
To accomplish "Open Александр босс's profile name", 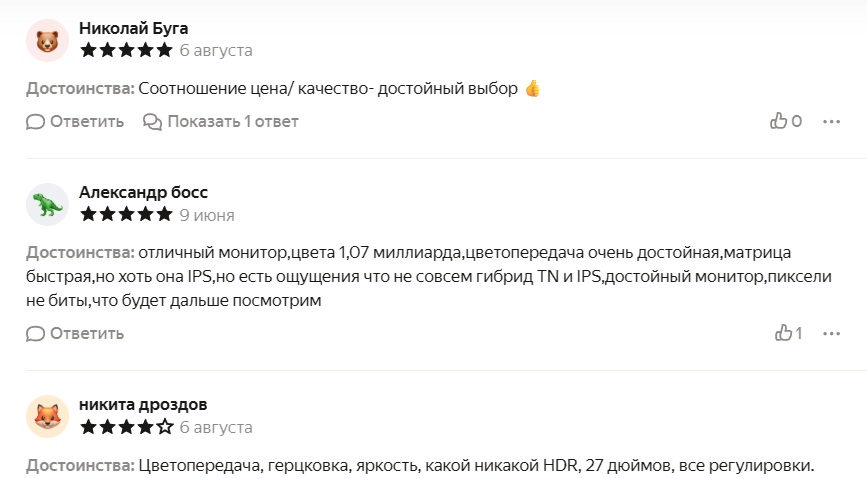I will point(143,192).
